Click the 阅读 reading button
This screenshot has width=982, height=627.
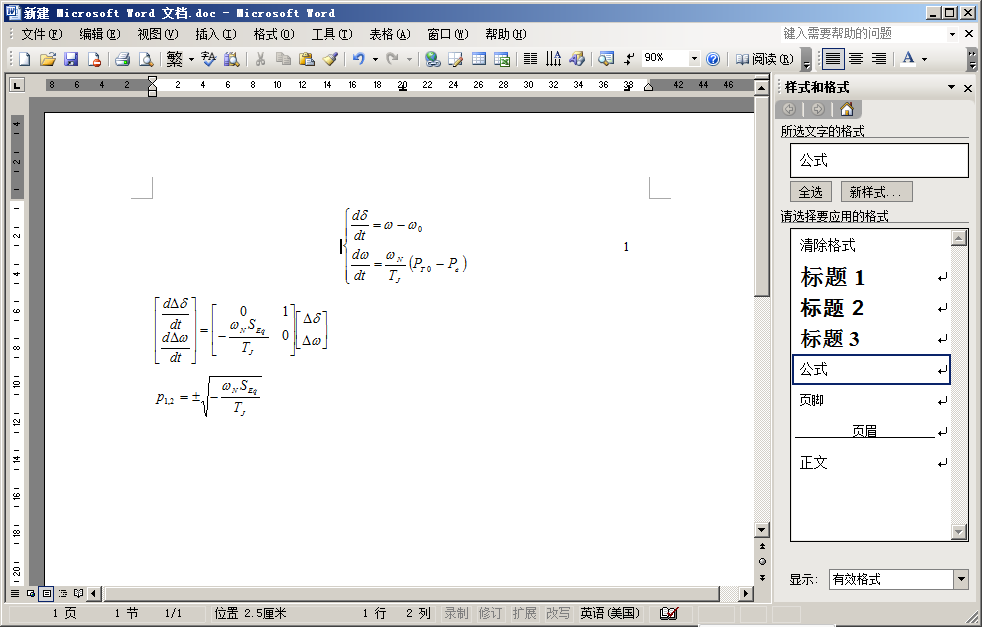764,59
